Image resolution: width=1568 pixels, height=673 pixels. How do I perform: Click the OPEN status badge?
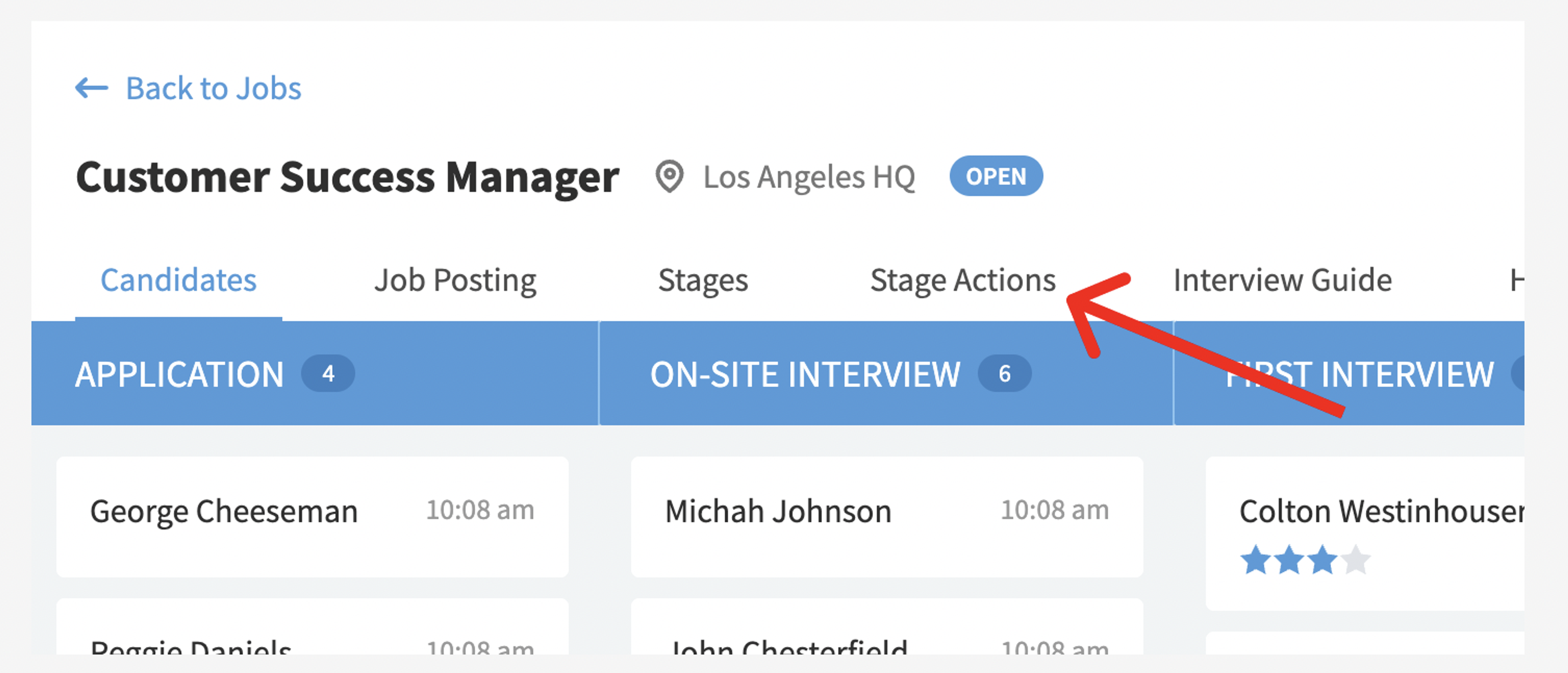pyautogui.click(x=996, y=176)
